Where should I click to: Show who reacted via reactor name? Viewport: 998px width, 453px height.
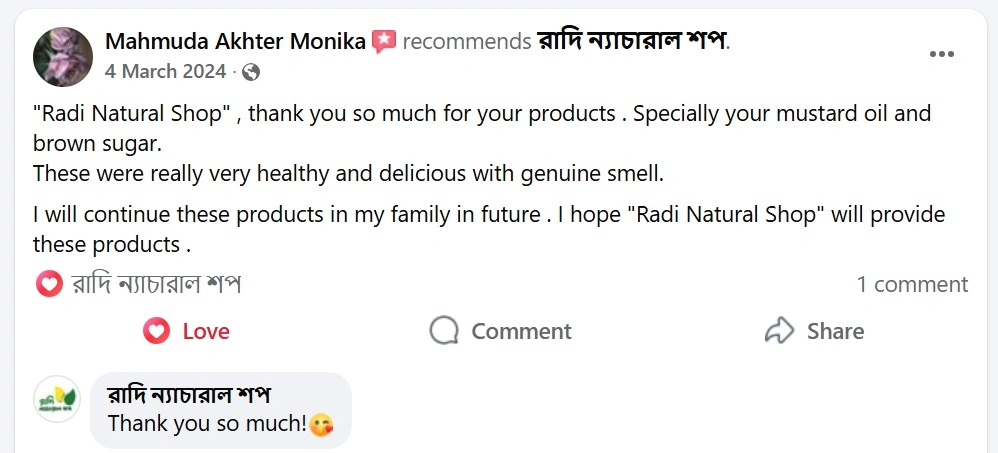(157, 285)
